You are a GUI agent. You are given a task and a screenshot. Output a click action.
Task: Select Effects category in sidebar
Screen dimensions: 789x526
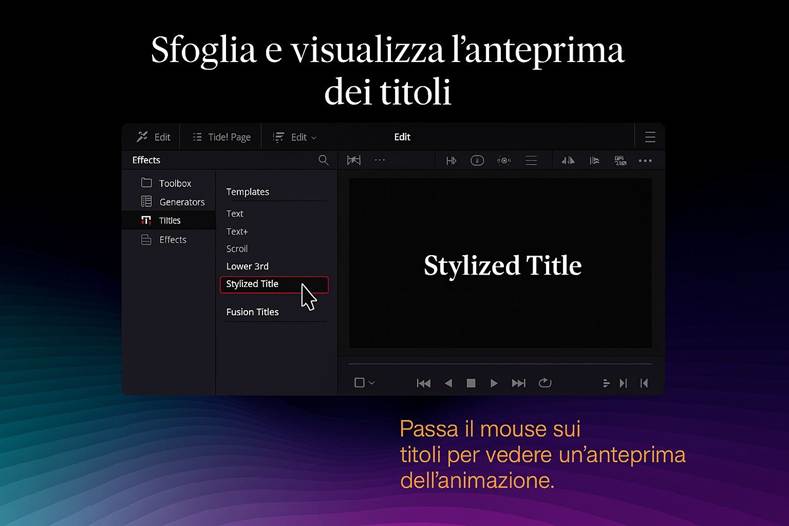click(169, 240)
